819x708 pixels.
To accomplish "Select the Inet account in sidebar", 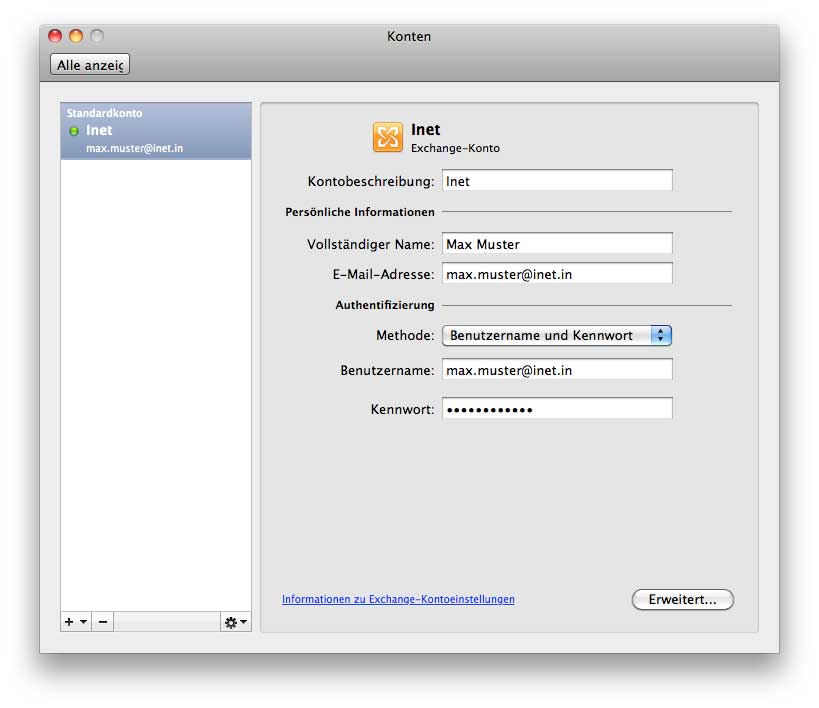I will [155, 131].
